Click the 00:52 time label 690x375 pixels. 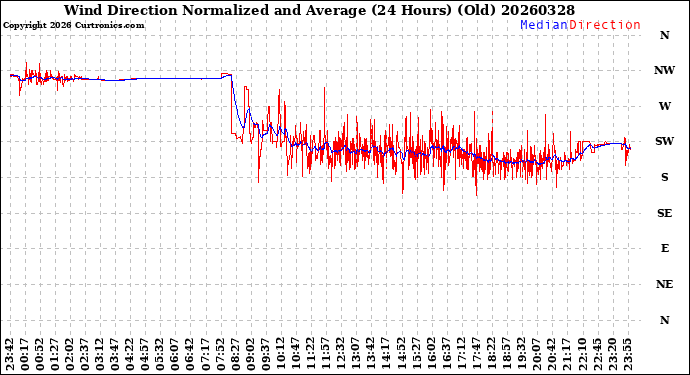click(x=40, y=355)
